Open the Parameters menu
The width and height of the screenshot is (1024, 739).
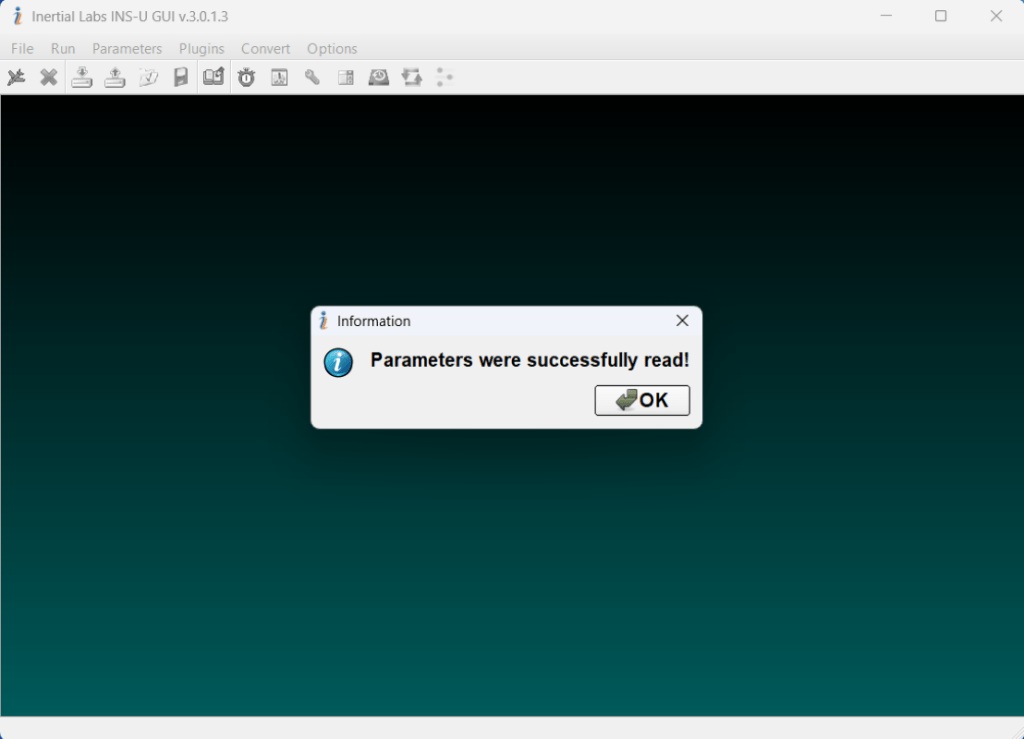[x=127, y=48]
